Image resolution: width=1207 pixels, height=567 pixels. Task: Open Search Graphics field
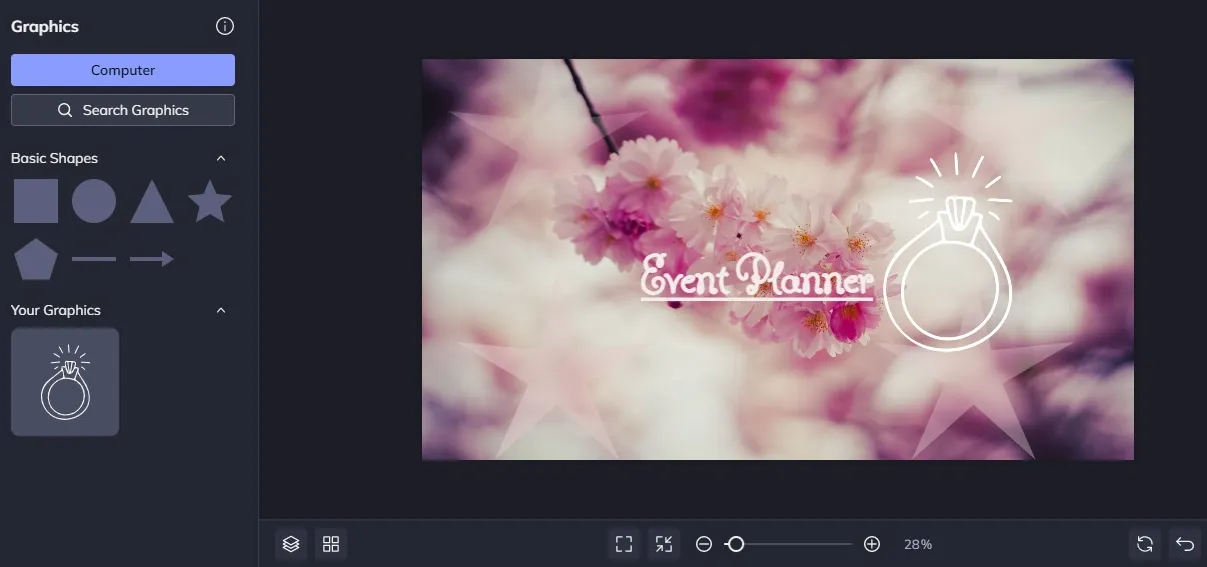pyautogui.click(x=123, y=110)
